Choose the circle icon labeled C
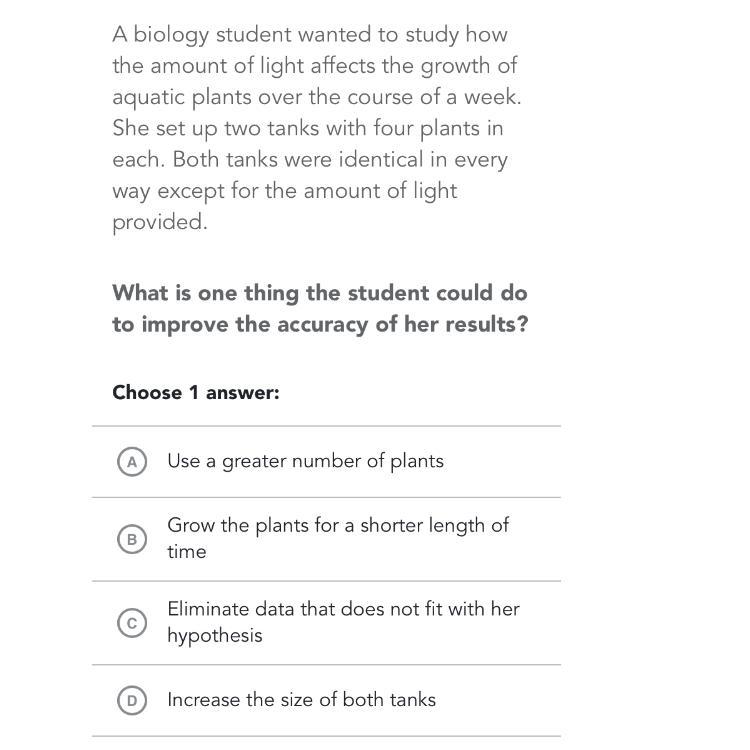750x750 pixels. [131, 622]
